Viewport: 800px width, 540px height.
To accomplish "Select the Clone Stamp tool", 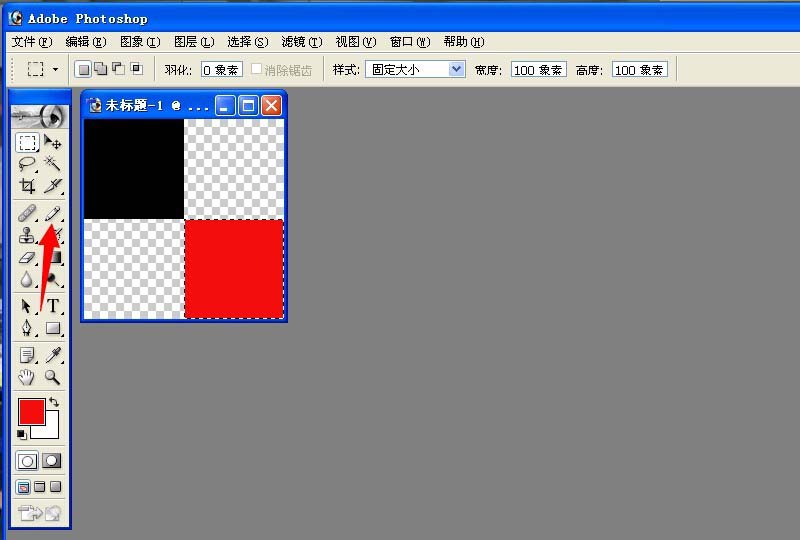I will click(27, 235).
